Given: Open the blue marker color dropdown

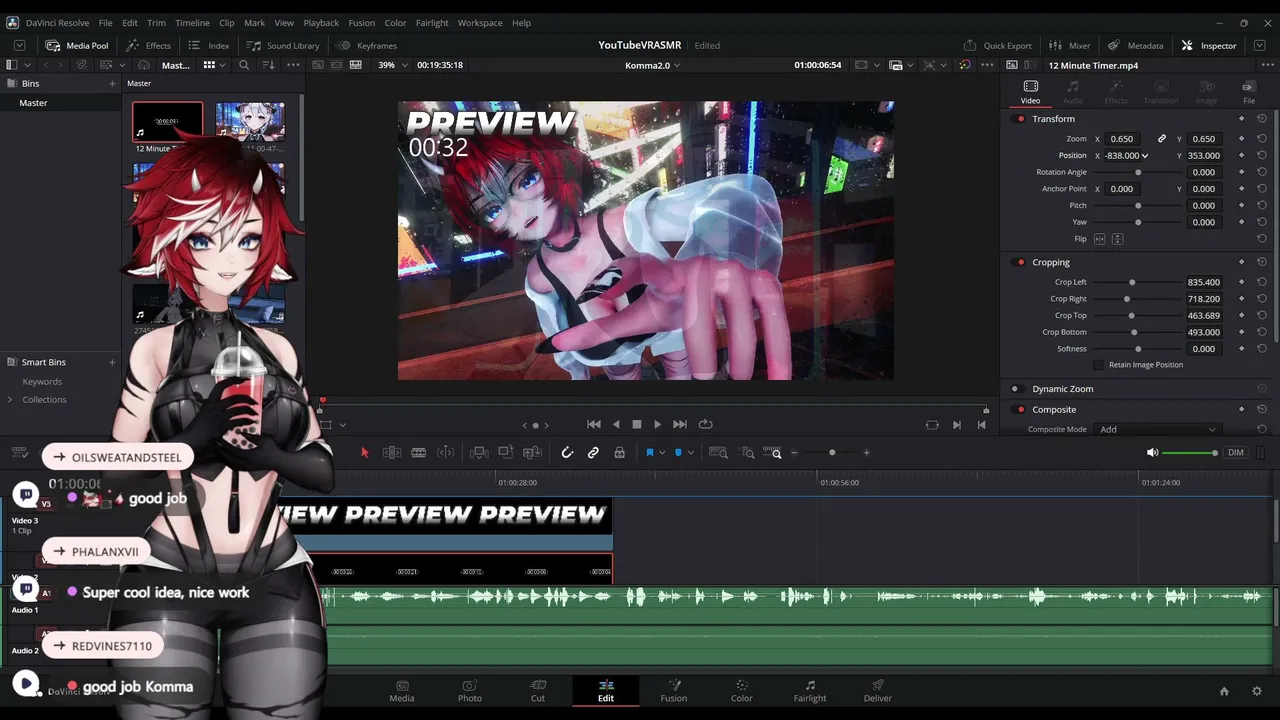Looking at the screenshot, I should pyautogui.click(x=691, y=453).
